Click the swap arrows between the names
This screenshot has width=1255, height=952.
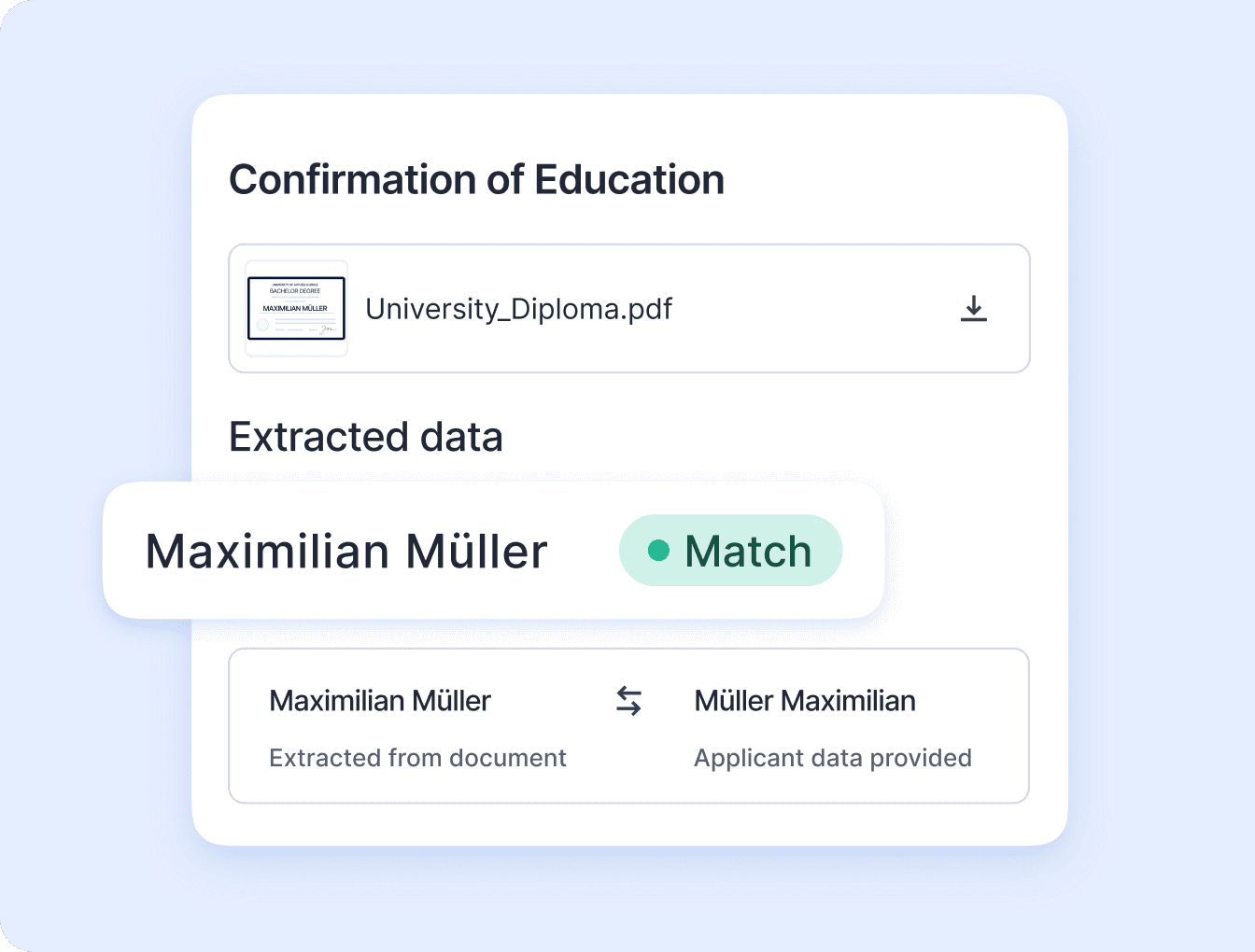[628, 701]
